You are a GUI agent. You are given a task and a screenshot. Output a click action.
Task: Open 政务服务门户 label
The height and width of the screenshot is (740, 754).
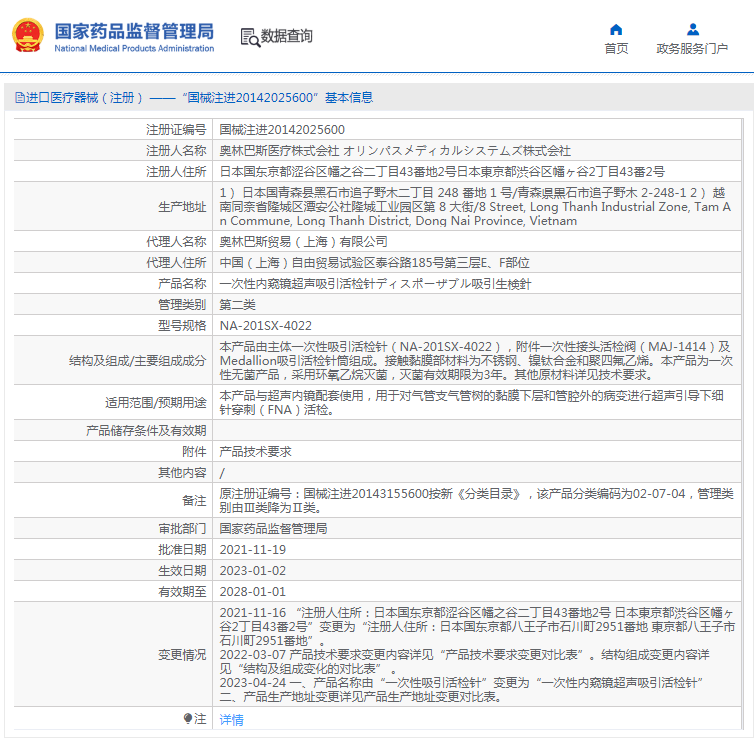[692, 49]
